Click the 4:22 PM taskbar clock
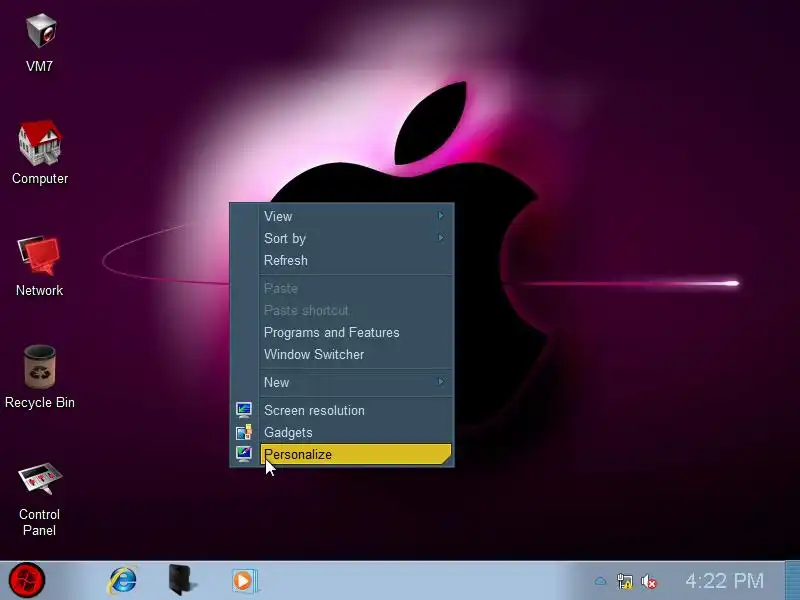 click(x=724, y=581)
